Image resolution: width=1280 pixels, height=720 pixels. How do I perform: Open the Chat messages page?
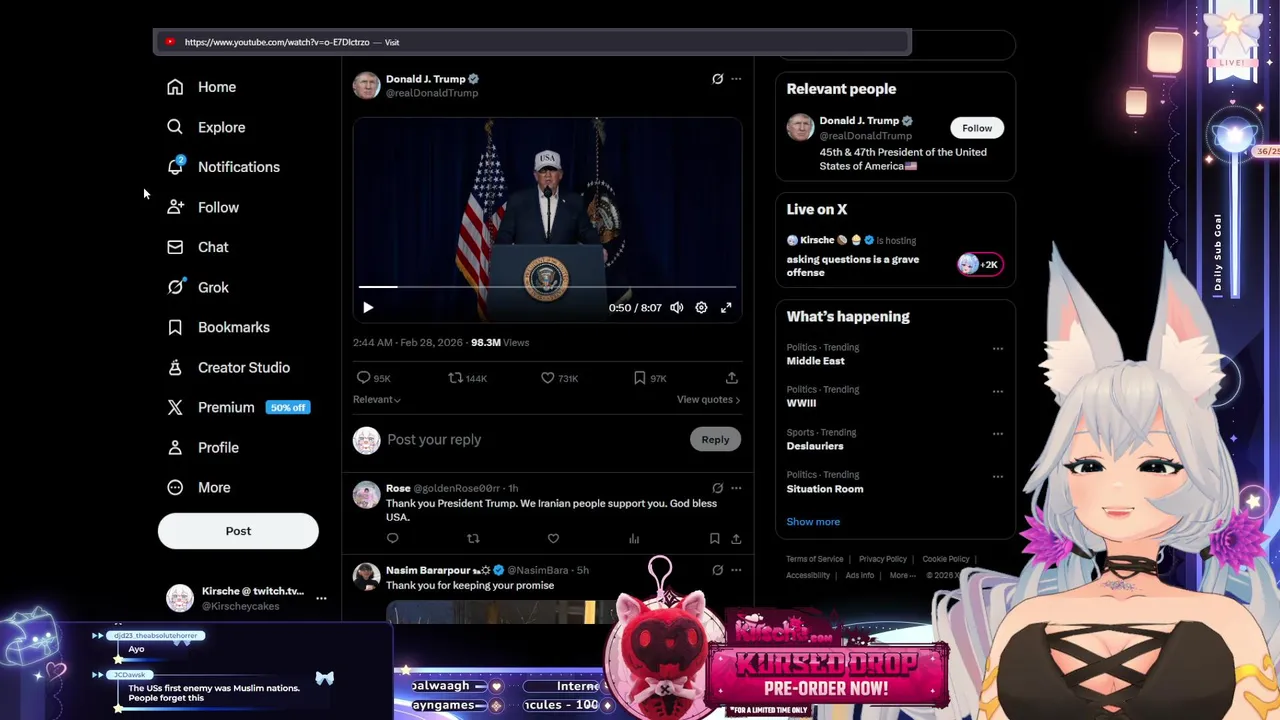pyautogui.click(x=198, y=247)
